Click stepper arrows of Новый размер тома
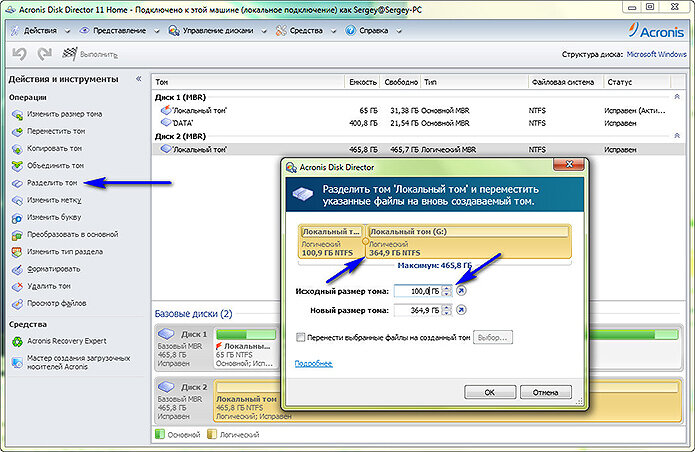 [447, 310]
